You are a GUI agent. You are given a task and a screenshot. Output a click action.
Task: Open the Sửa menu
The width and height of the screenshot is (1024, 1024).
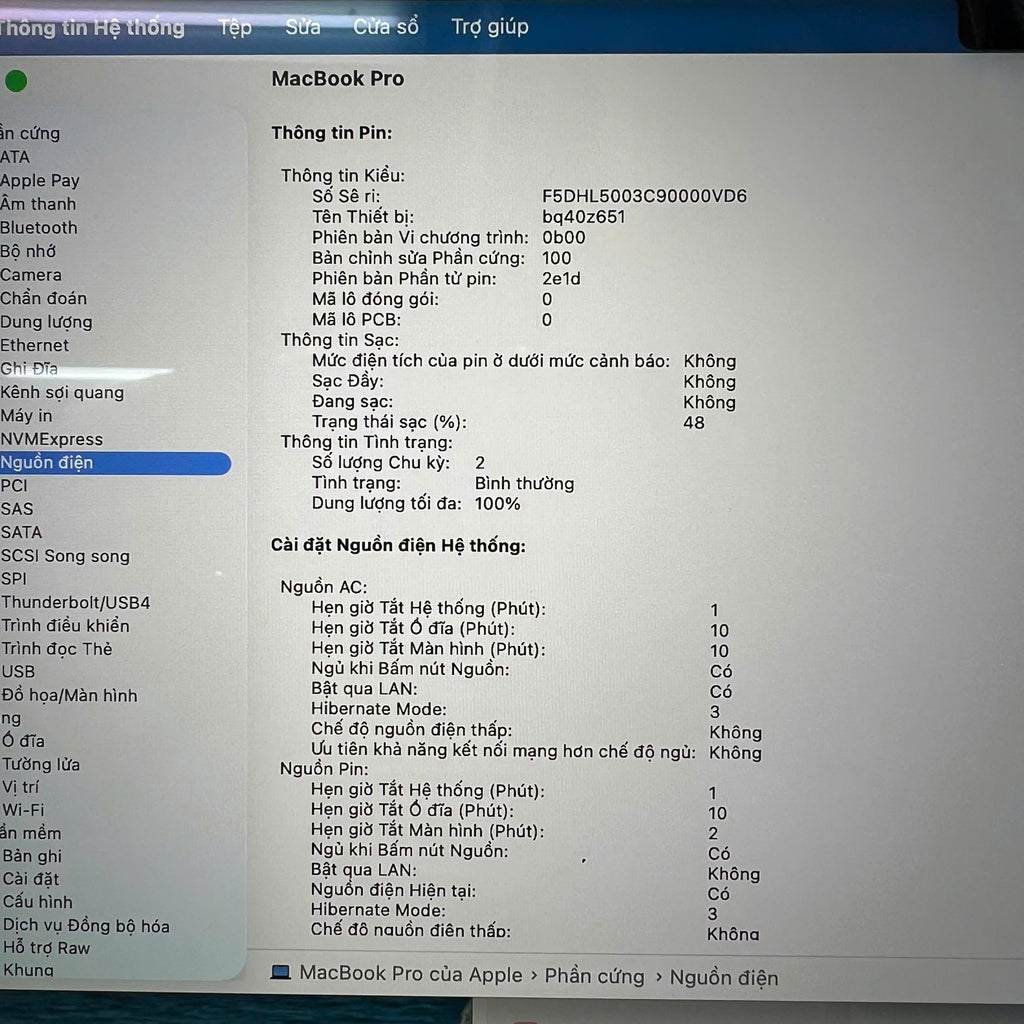click(302, 27)
